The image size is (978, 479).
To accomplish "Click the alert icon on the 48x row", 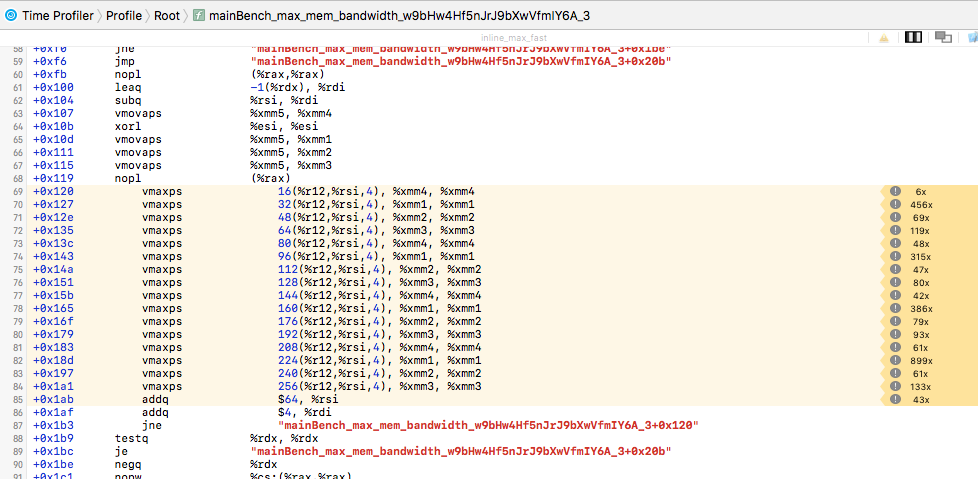I will [x=895, y=243].
